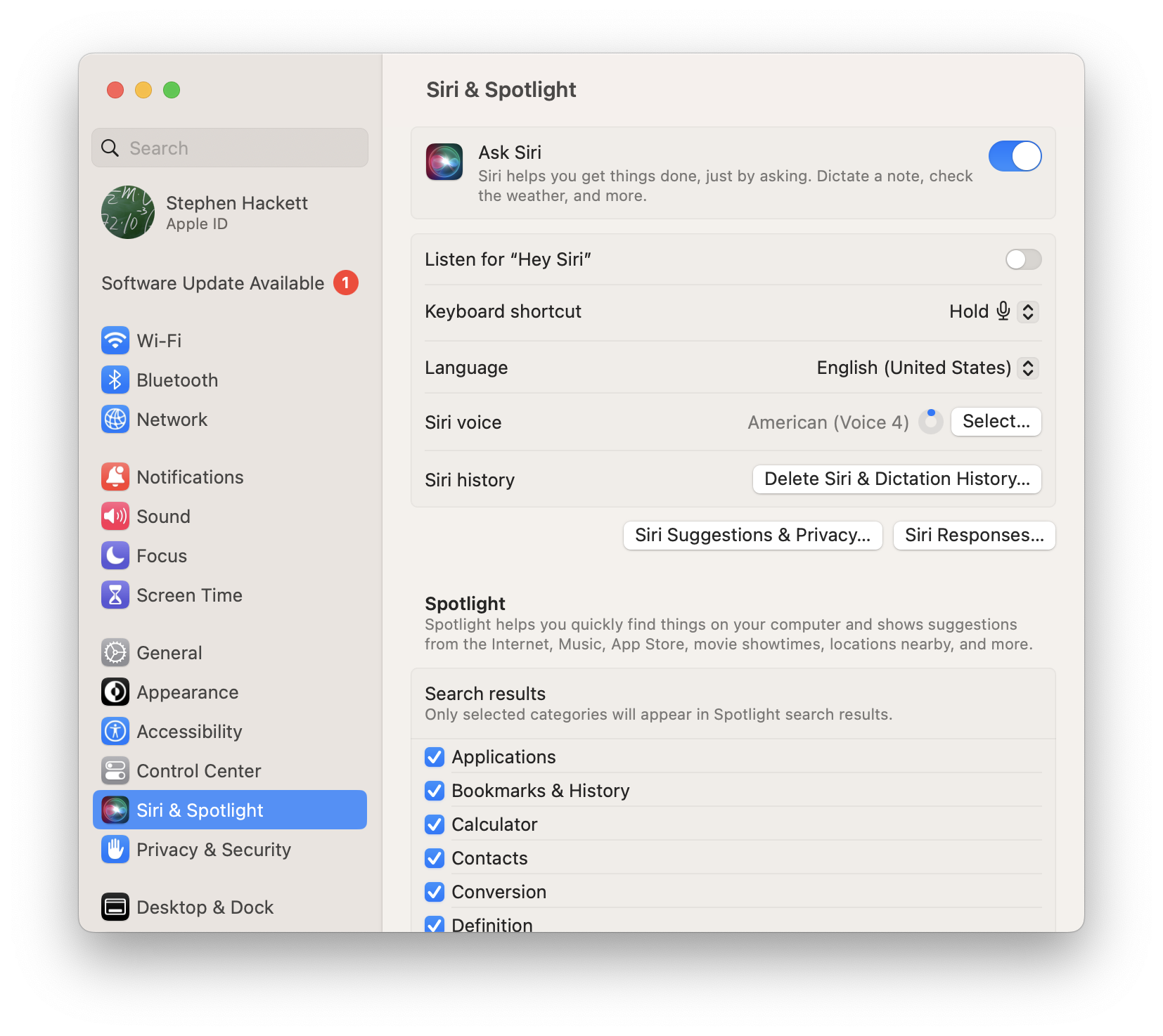Open Stephen Hackett Apple ID settings
The width and height of the screenshot is (1163, 1036).
[x=230, y=212]
